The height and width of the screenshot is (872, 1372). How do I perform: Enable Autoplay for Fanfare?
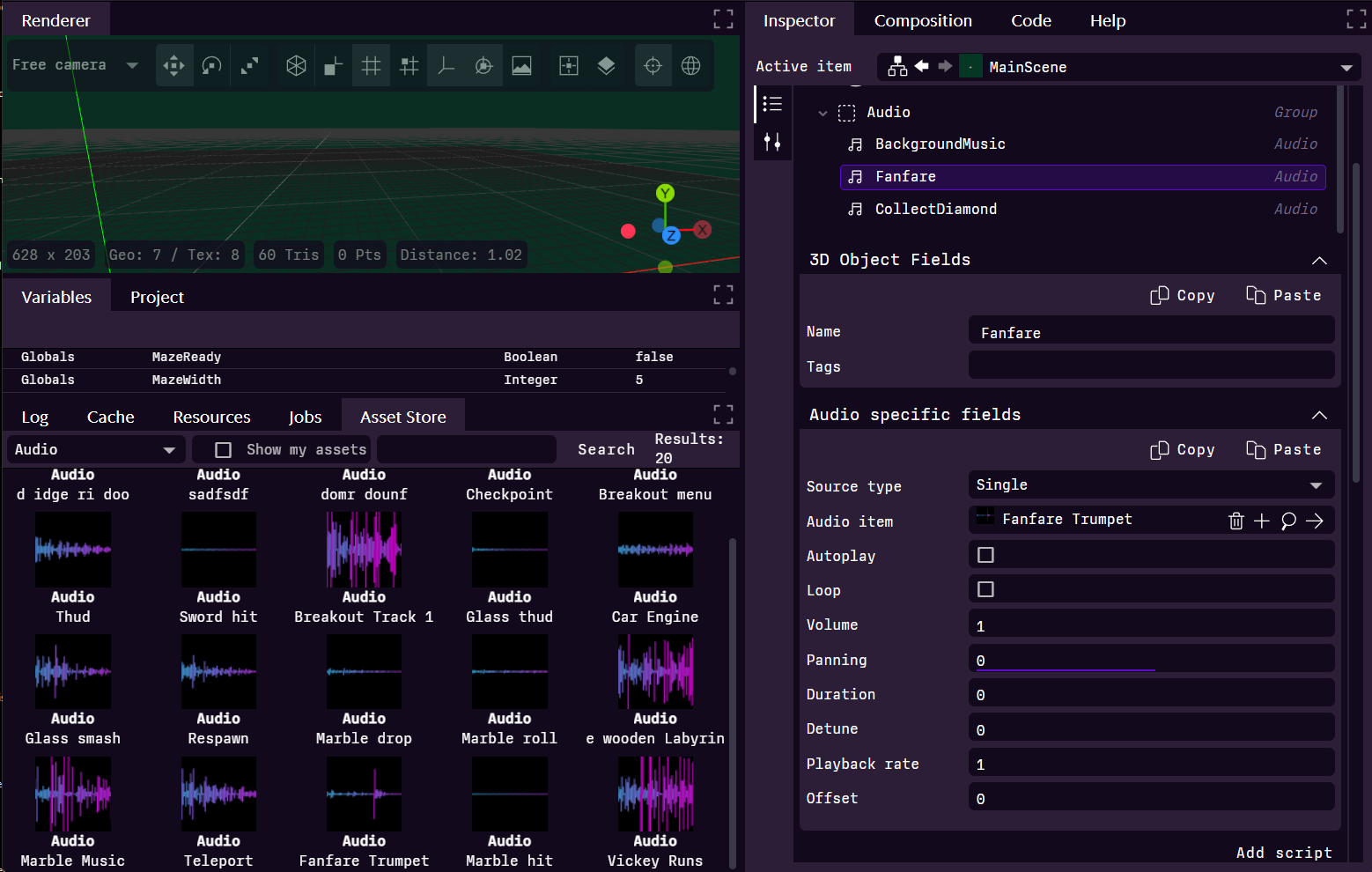point(985,554)
